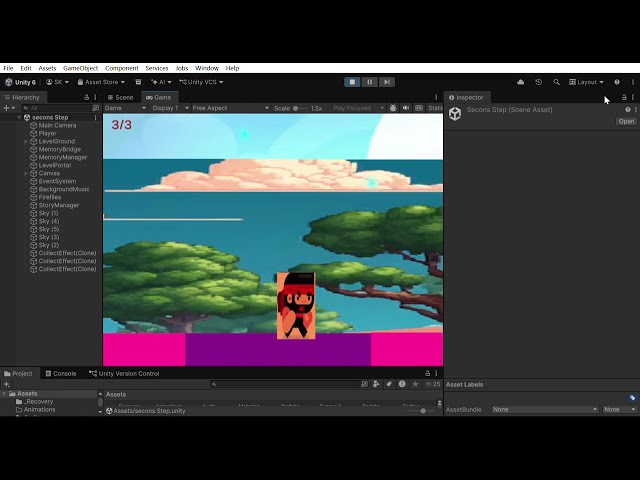Open the Window menu
640x480 pixels.
pos(207,68)
